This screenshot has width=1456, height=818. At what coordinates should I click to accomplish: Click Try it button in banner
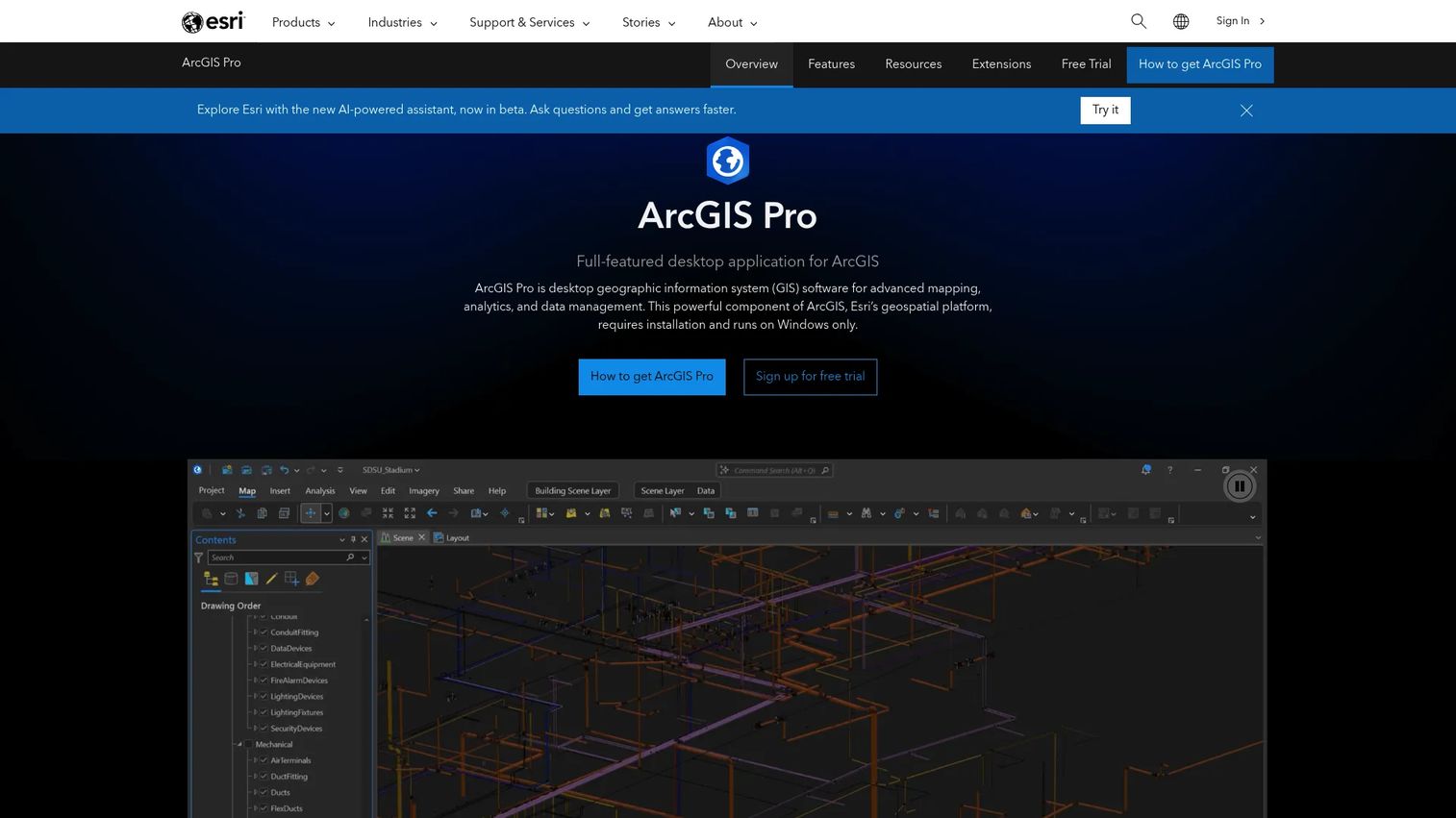click(1105, 111)
